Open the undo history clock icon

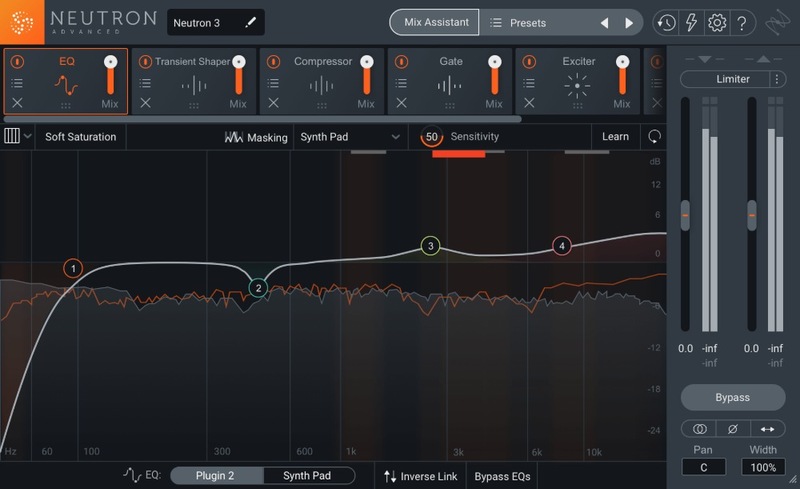pyautogui.click(x=666, y=23)
